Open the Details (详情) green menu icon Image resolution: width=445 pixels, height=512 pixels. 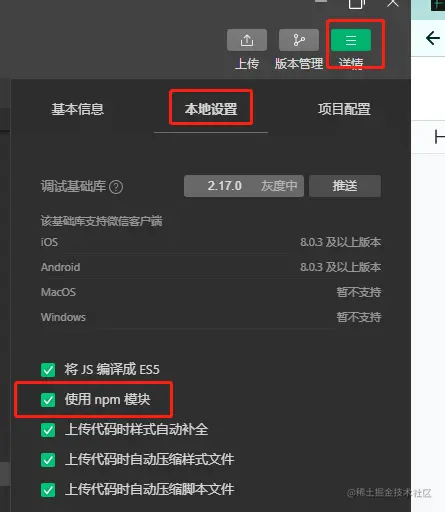click(x=351, y=40)
